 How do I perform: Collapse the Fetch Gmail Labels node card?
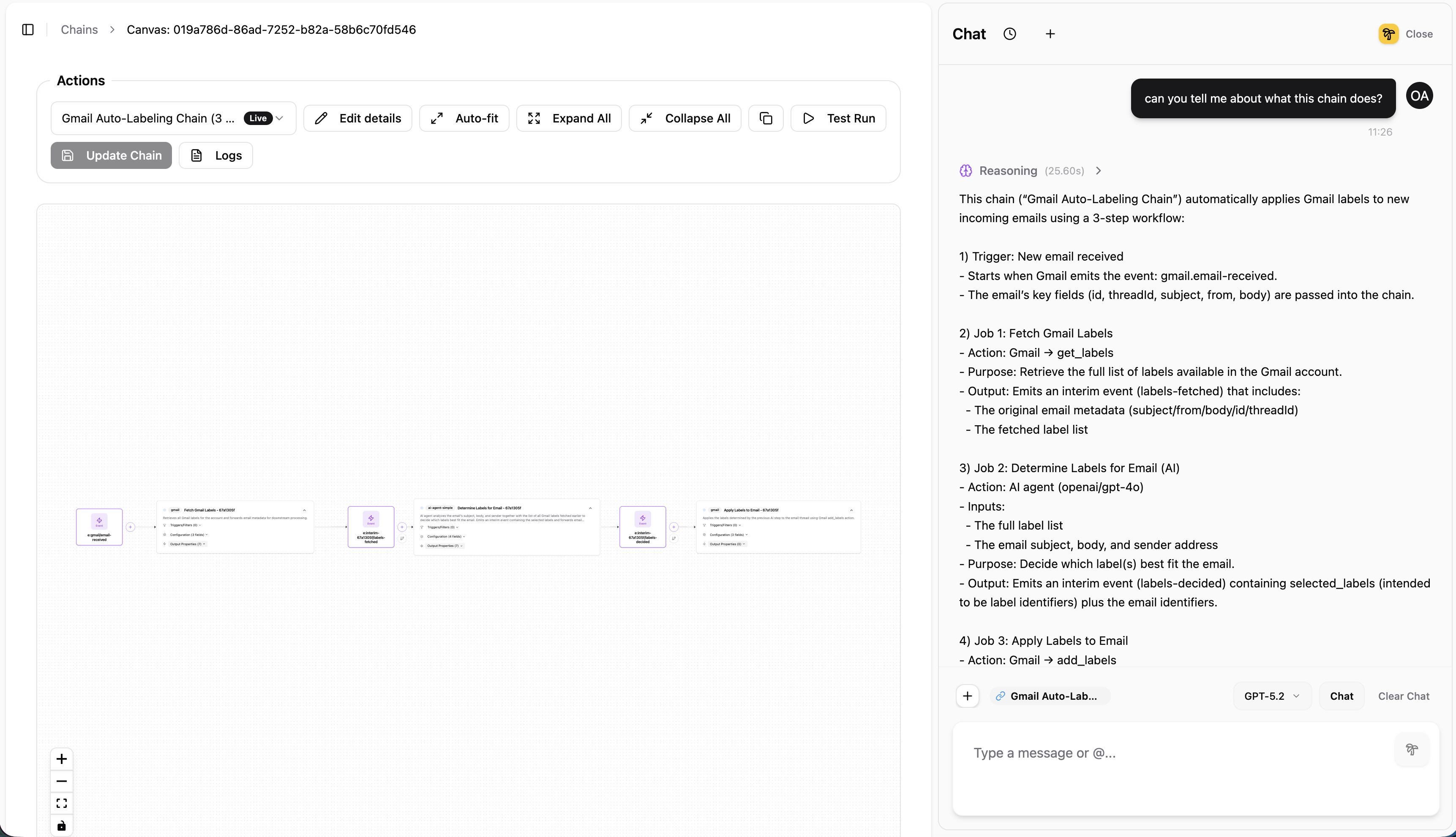[x=305, y=511]
